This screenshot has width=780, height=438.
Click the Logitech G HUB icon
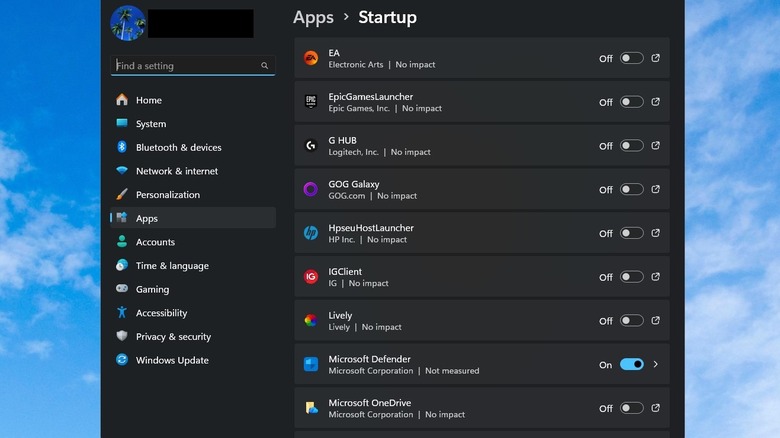point(311,146)
